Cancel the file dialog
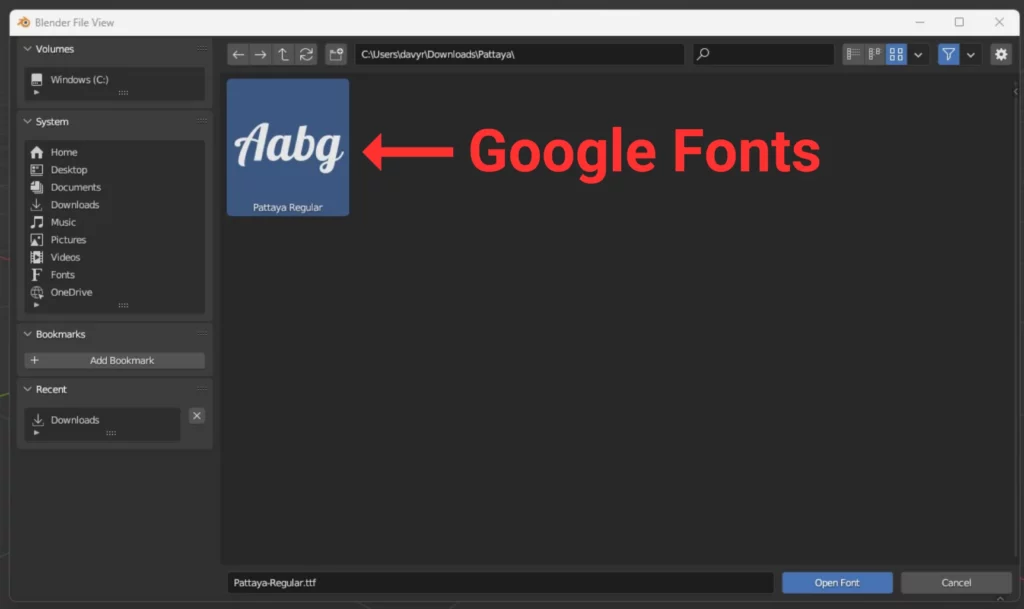 coord(956,582)
